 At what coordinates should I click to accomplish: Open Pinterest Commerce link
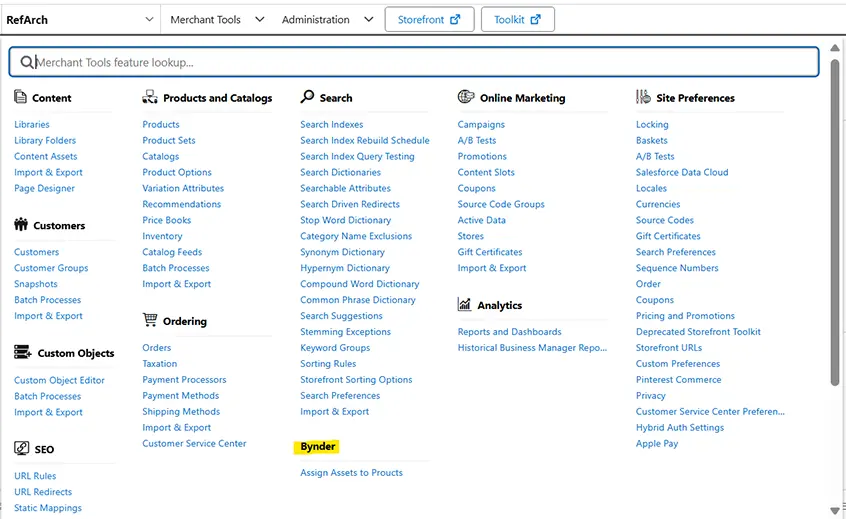coord(678,380)
